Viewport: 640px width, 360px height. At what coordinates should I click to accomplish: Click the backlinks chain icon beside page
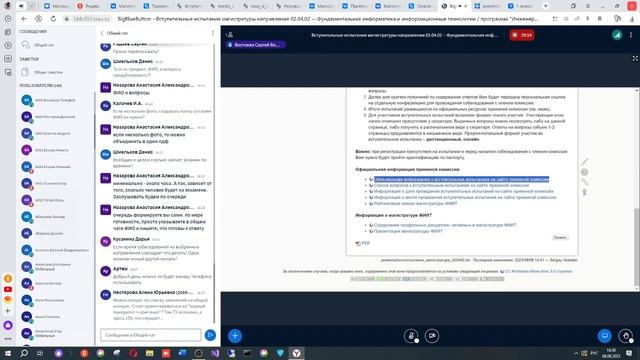click(584, 182)
